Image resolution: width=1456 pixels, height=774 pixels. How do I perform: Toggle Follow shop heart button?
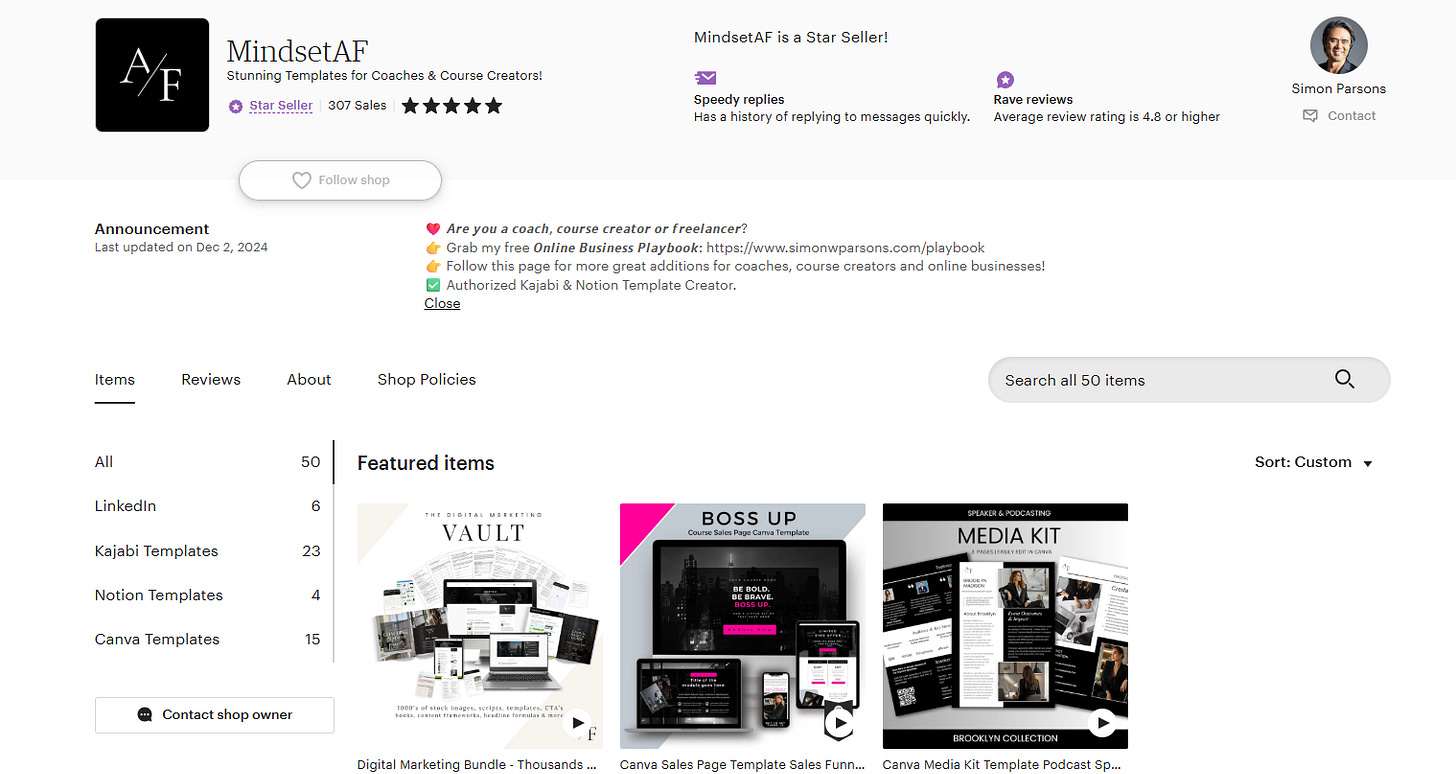click(340, 180)
